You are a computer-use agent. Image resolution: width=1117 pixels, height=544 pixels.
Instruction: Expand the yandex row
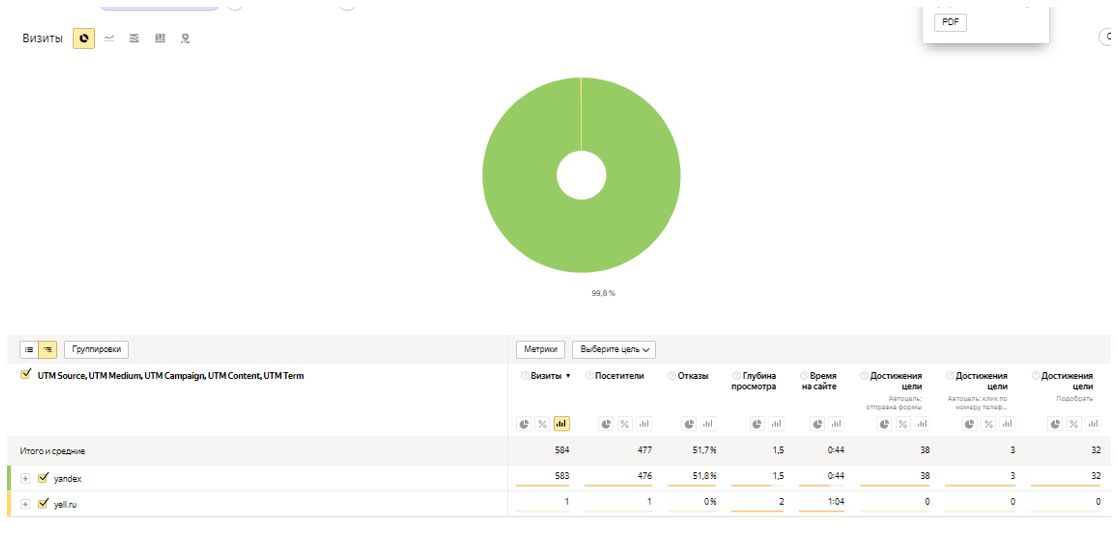26,478
